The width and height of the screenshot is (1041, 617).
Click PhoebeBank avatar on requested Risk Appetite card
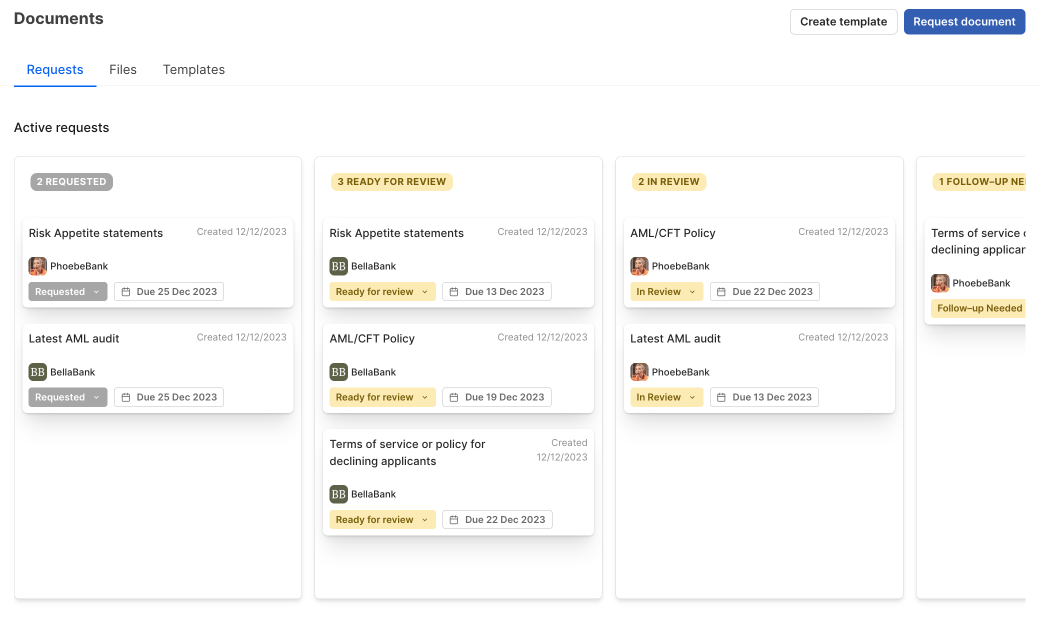38,266
